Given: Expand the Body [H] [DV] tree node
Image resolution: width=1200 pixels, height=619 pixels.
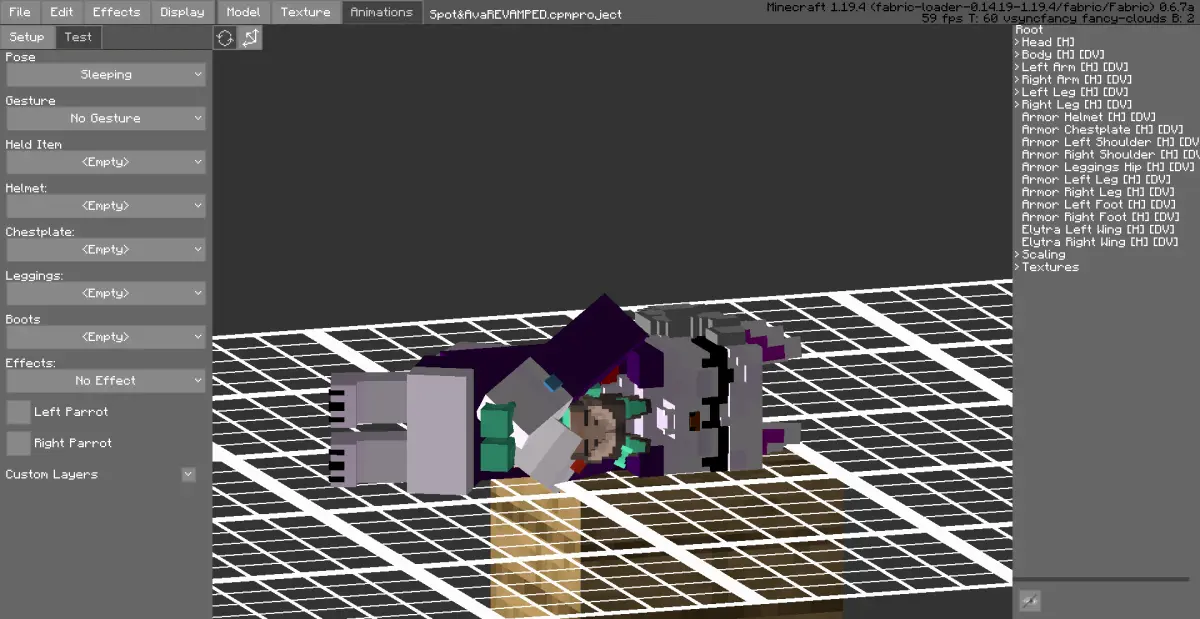Looking at the screenshot, I should point(1017,55).
